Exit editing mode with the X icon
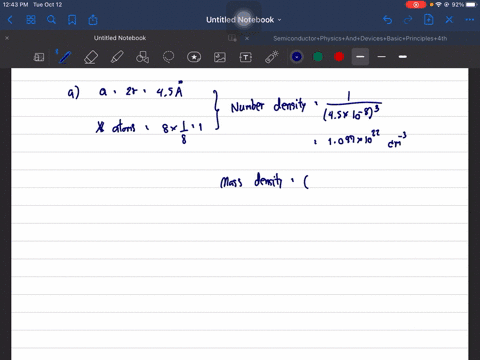 pyautogui.click(x=449, y=20)
